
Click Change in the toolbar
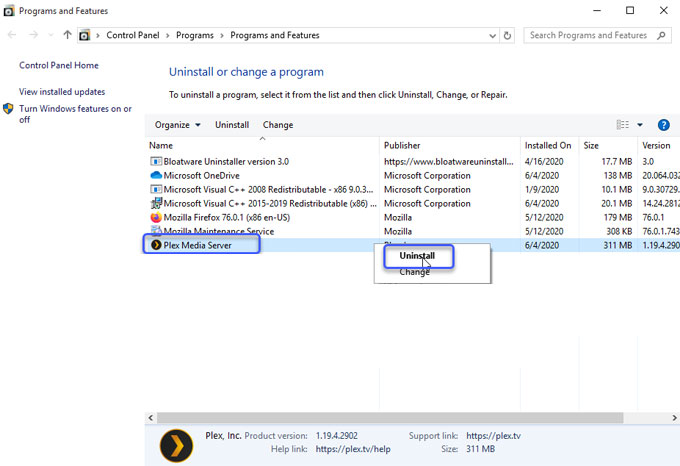tap(278, 125)
